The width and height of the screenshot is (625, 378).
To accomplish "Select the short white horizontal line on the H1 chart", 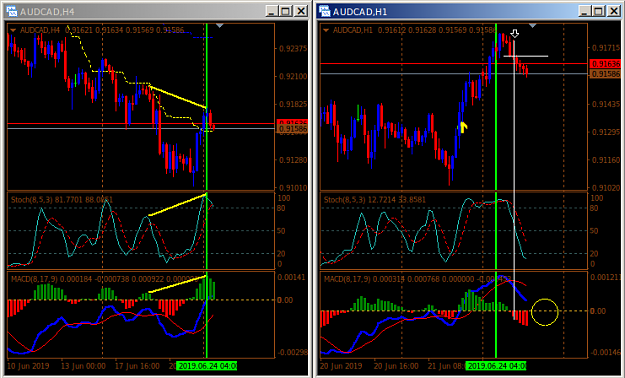I will tap(526, 56).
